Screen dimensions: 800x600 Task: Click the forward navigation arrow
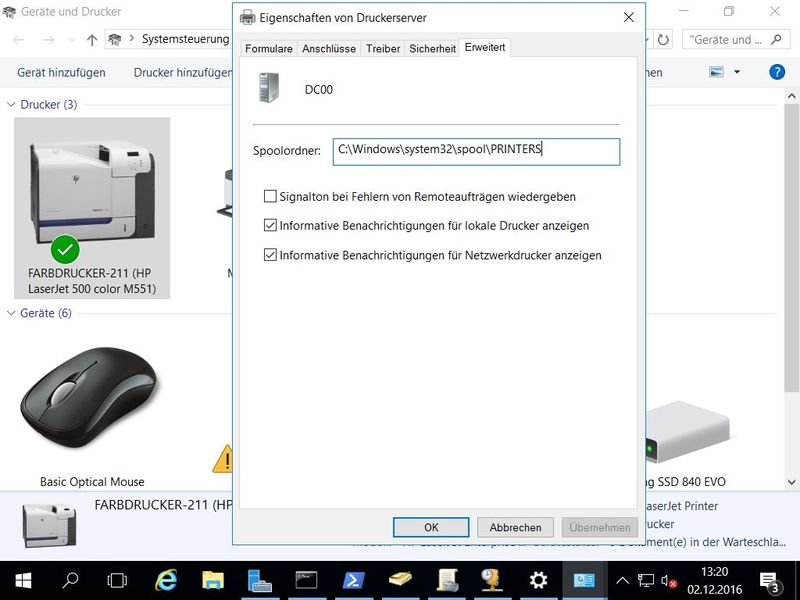point(48,40)
